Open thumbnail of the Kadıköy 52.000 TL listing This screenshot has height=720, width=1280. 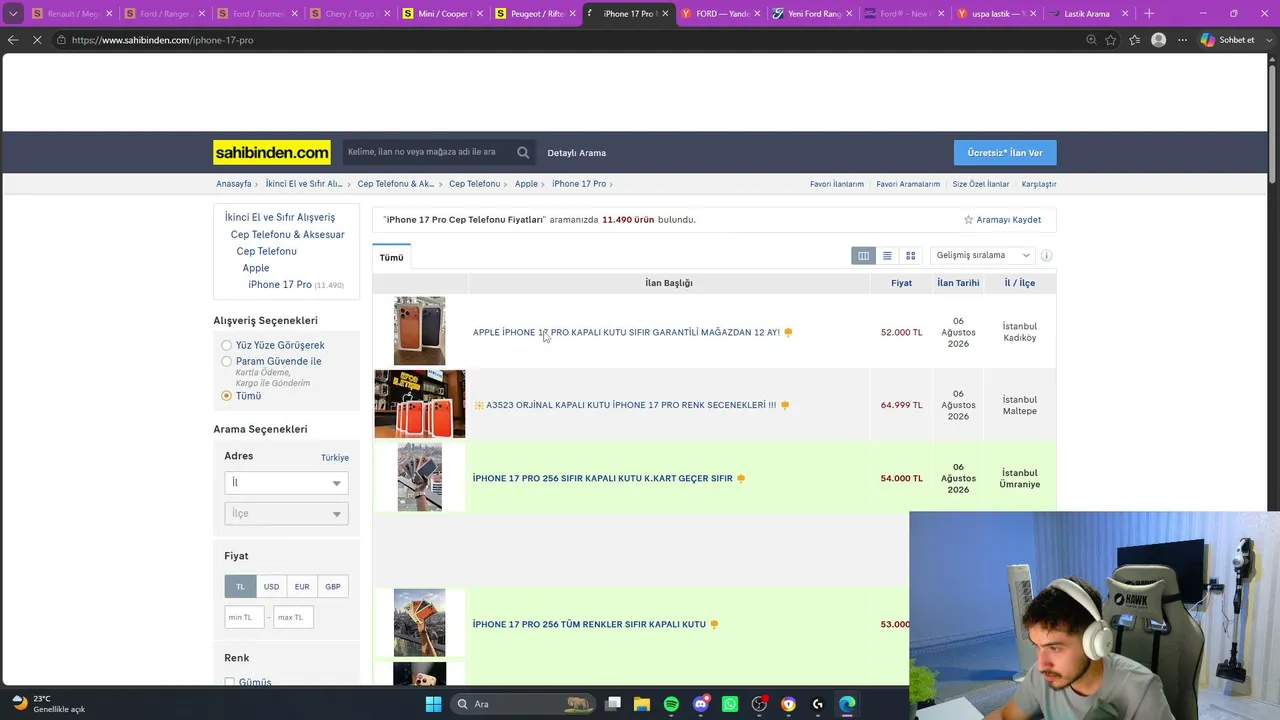[420, 331]
